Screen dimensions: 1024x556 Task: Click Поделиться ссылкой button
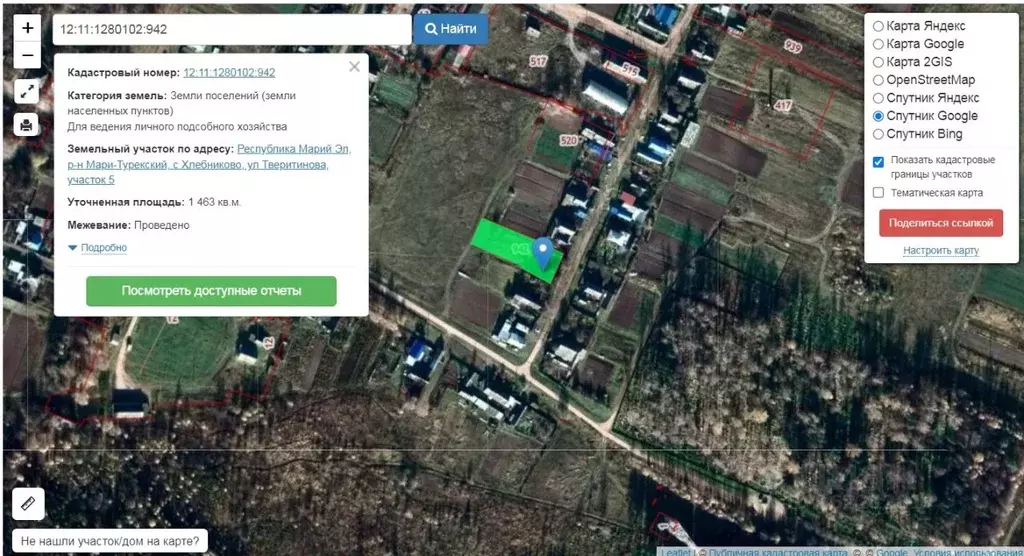(940, 223)
